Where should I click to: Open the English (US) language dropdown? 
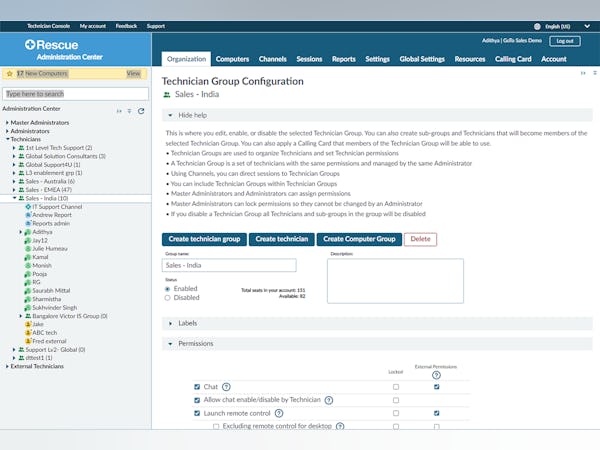587,26
